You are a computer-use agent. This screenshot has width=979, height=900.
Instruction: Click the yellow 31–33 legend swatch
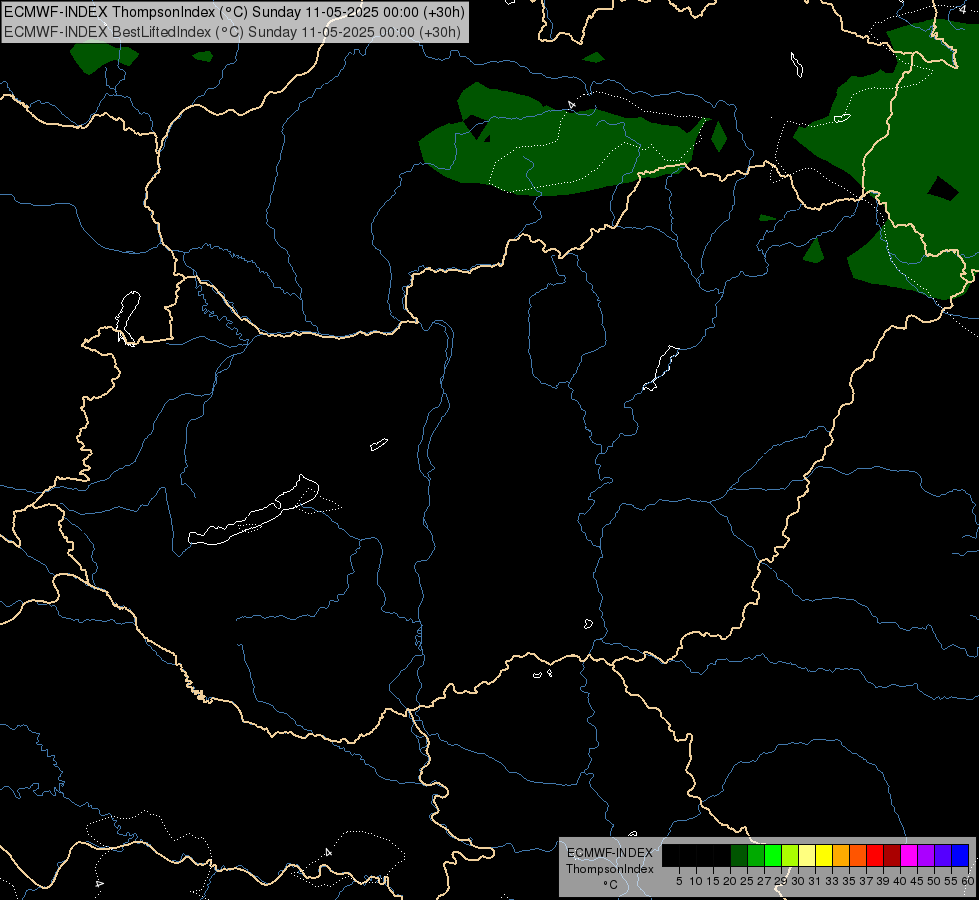click(x=824, y=855)
